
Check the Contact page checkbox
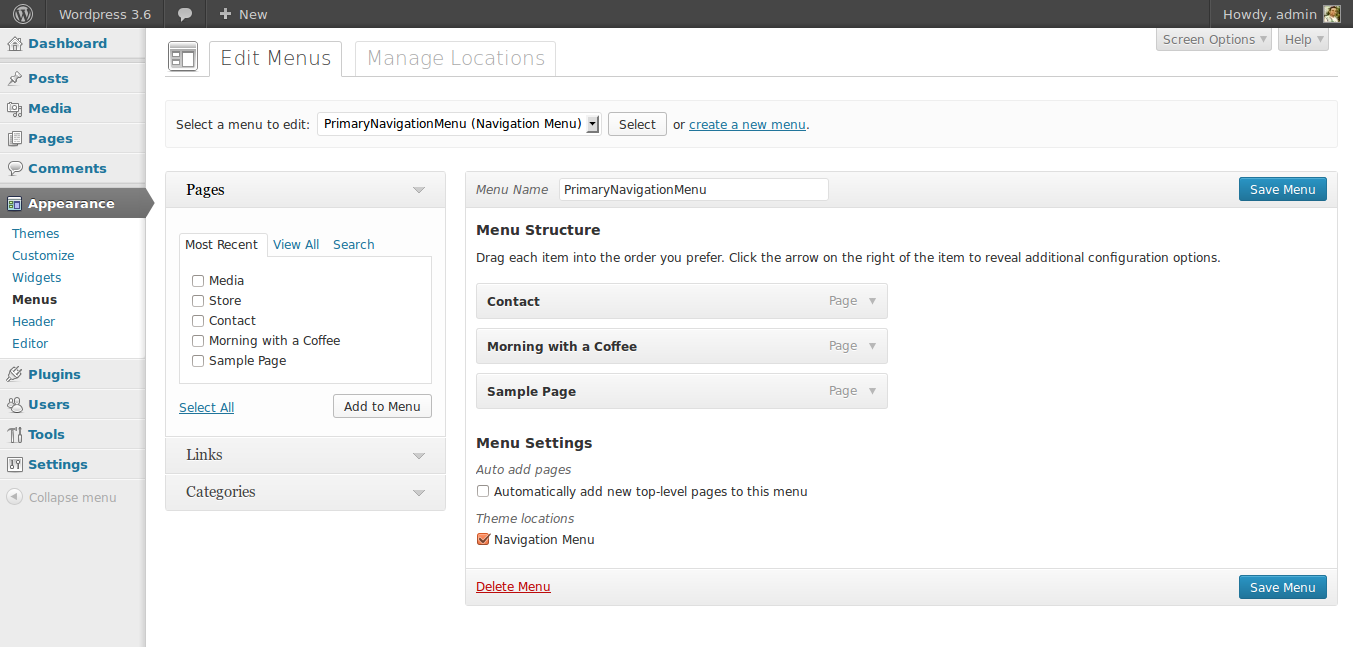(x=198, y=321)
